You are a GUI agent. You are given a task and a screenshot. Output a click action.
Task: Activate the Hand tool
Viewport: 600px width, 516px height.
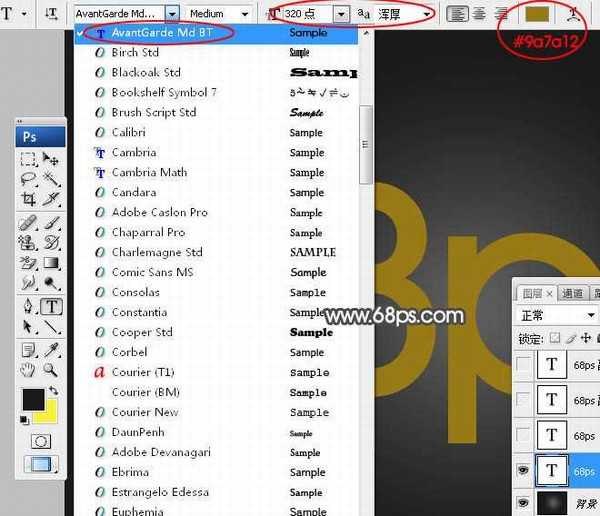[29, 370]
